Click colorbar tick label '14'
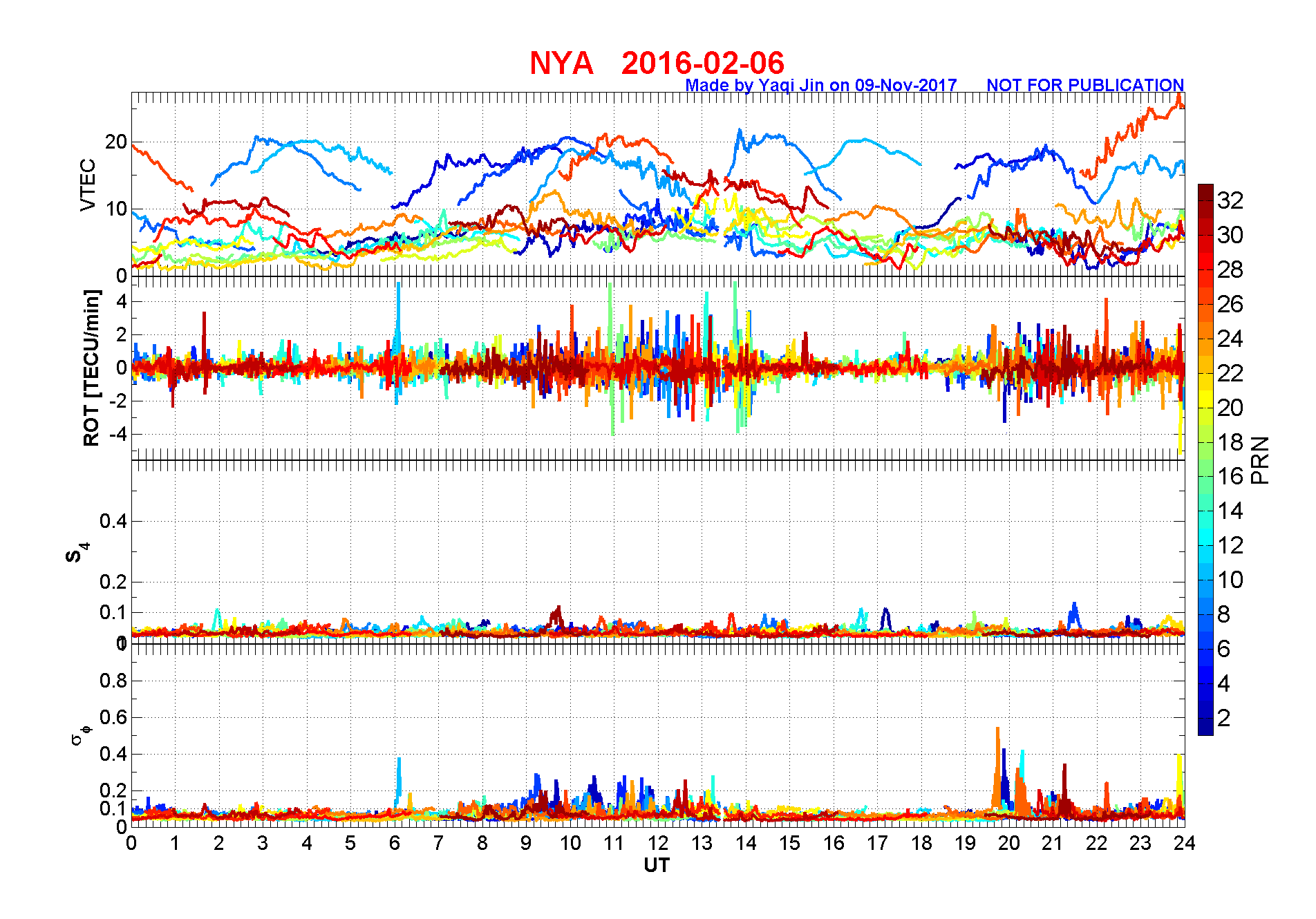The height and width of the screenshot is (919, 1316). click(1230, 511)
